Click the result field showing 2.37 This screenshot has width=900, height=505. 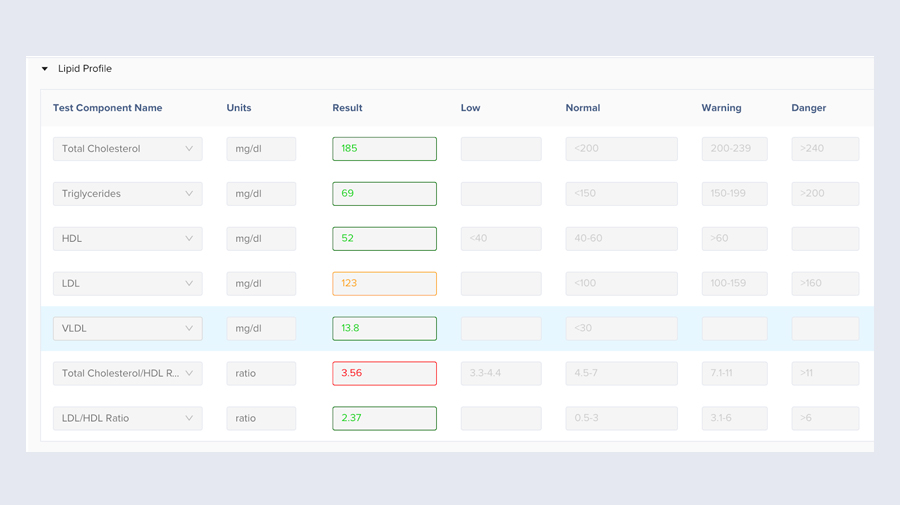tap(385, 418)
